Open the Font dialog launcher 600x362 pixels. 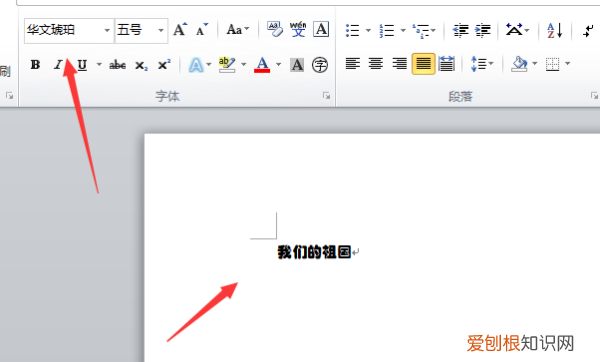(326, 96)
